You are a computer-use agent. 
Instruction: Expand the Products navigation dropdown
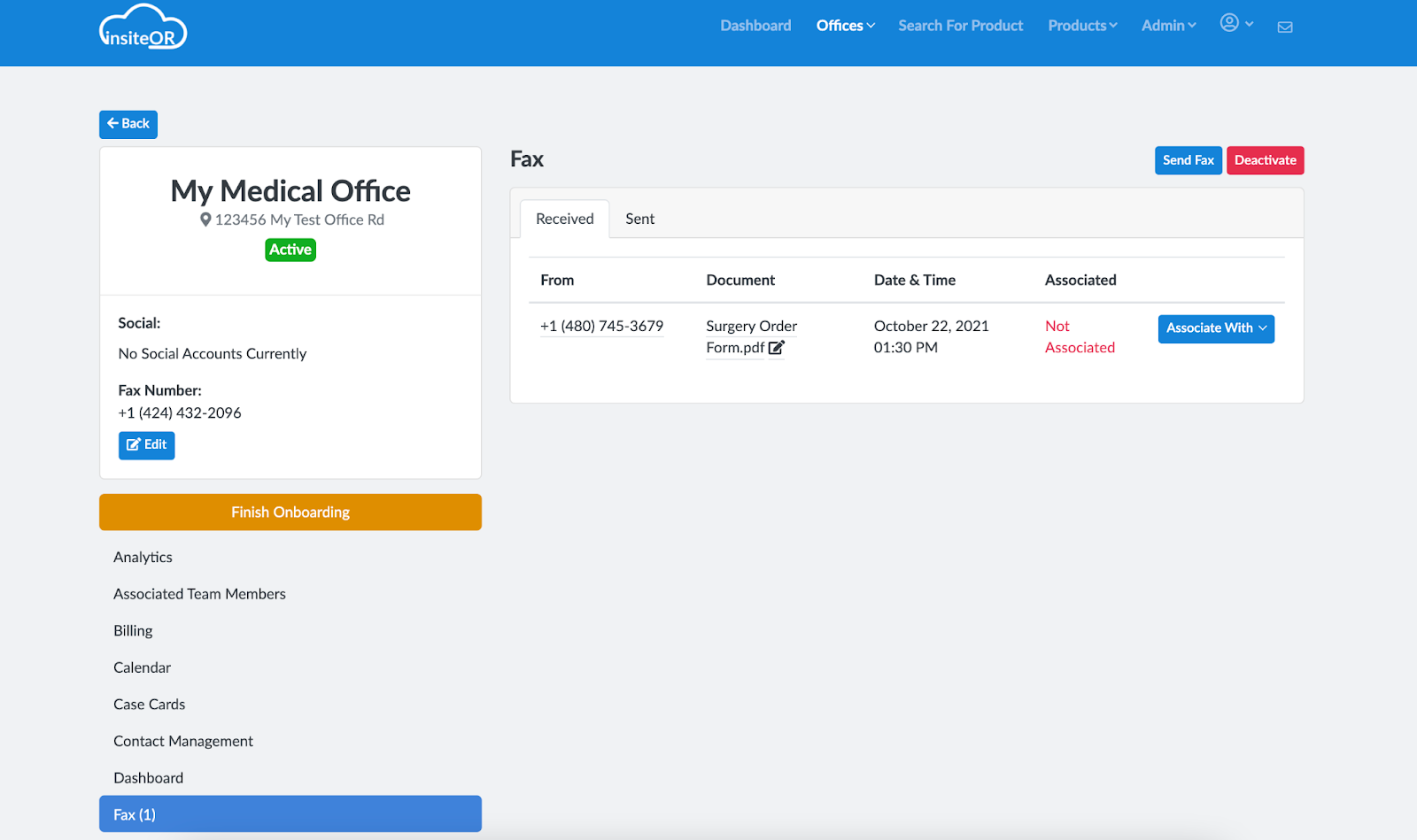(1082, 26)
